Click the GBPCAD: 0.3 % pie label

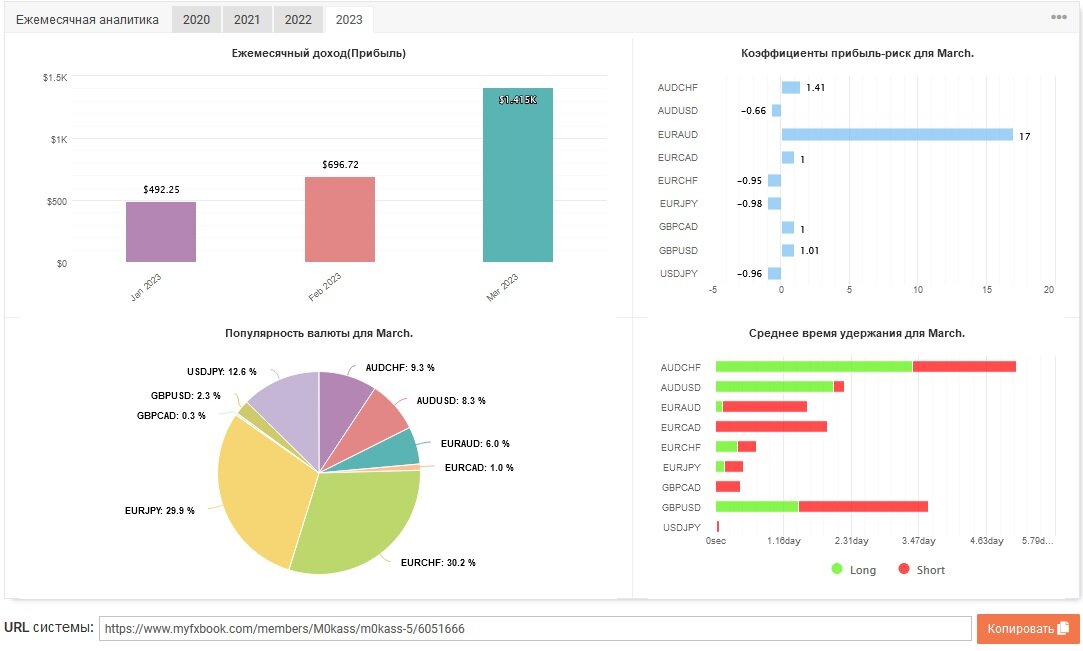pos(171,416)
